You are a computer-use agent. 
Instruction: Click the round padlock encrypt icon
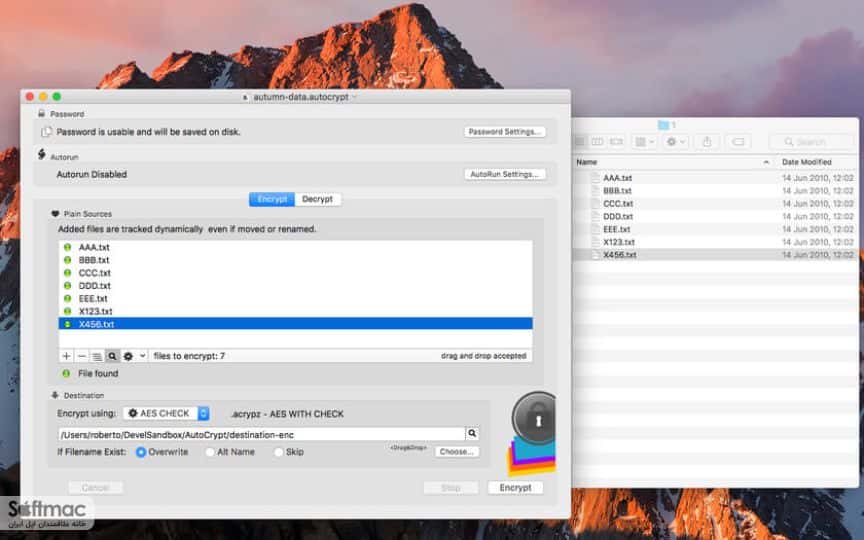(534, 419)
